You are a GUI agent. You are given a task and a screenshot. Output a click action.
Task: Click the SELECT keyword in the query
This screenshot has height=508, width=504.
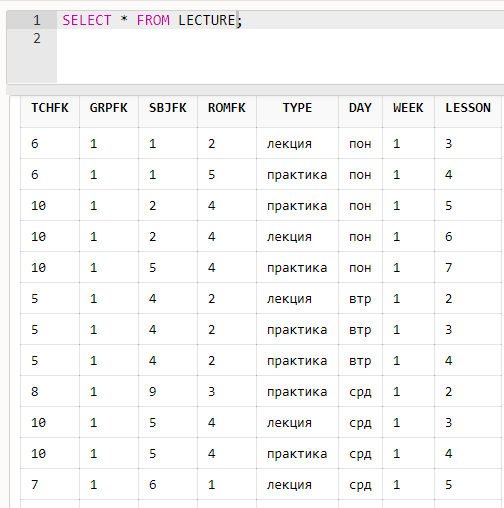tap(87, 20)
